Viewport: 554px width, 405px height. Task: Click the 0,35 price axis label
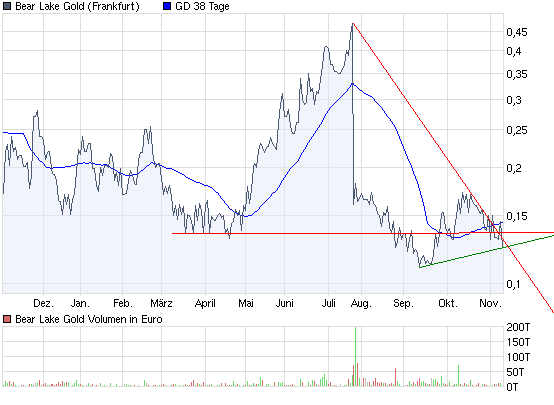[x=517, y=74]
